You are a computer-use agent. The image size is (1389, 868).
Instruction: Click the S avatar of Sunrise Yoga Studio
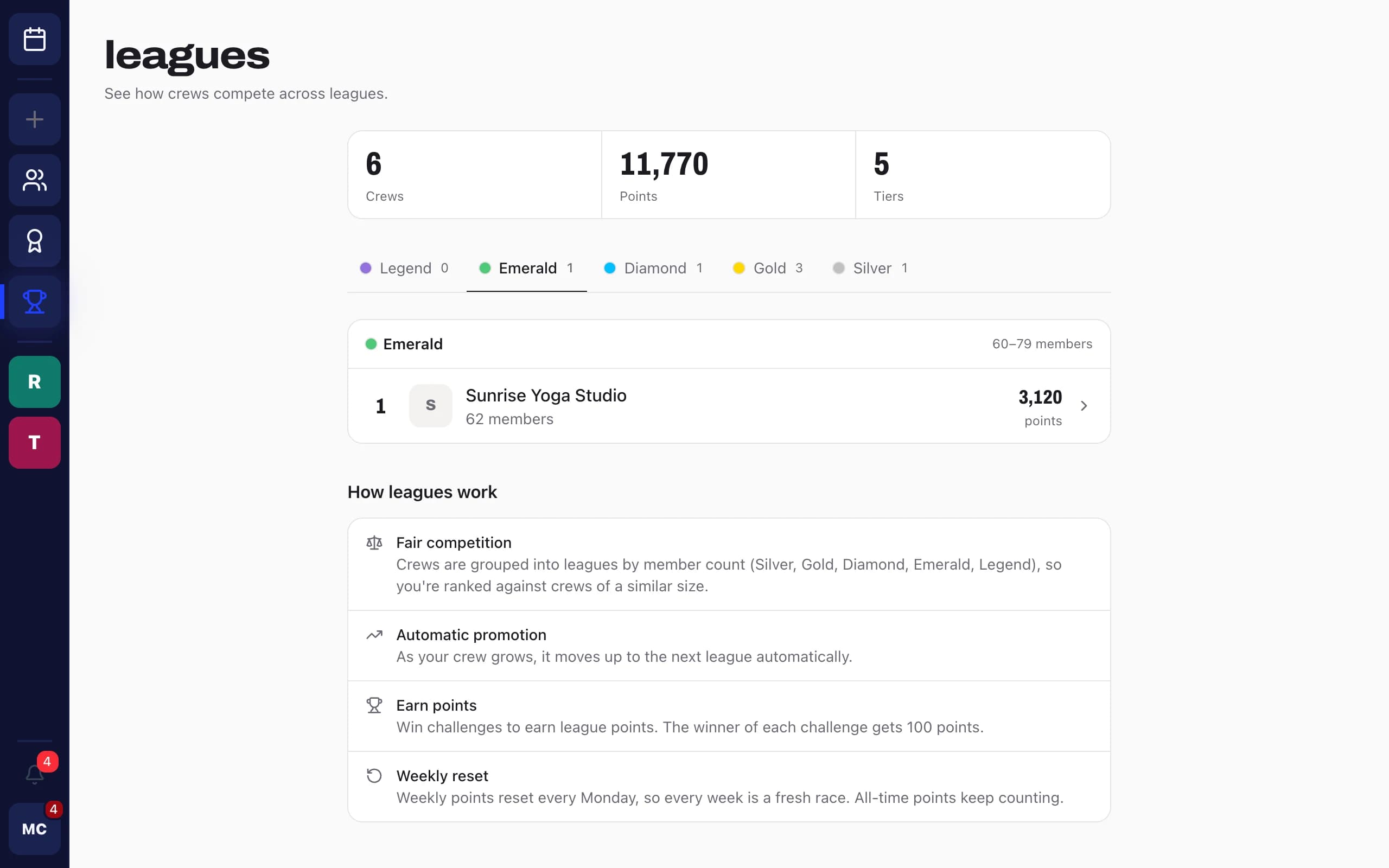click(430, 405)
